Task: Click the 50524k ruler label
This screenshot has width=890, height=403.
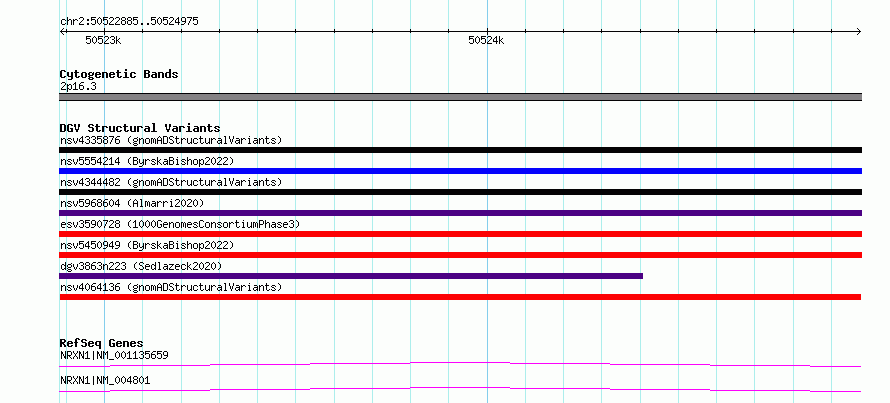Action: 486,40
